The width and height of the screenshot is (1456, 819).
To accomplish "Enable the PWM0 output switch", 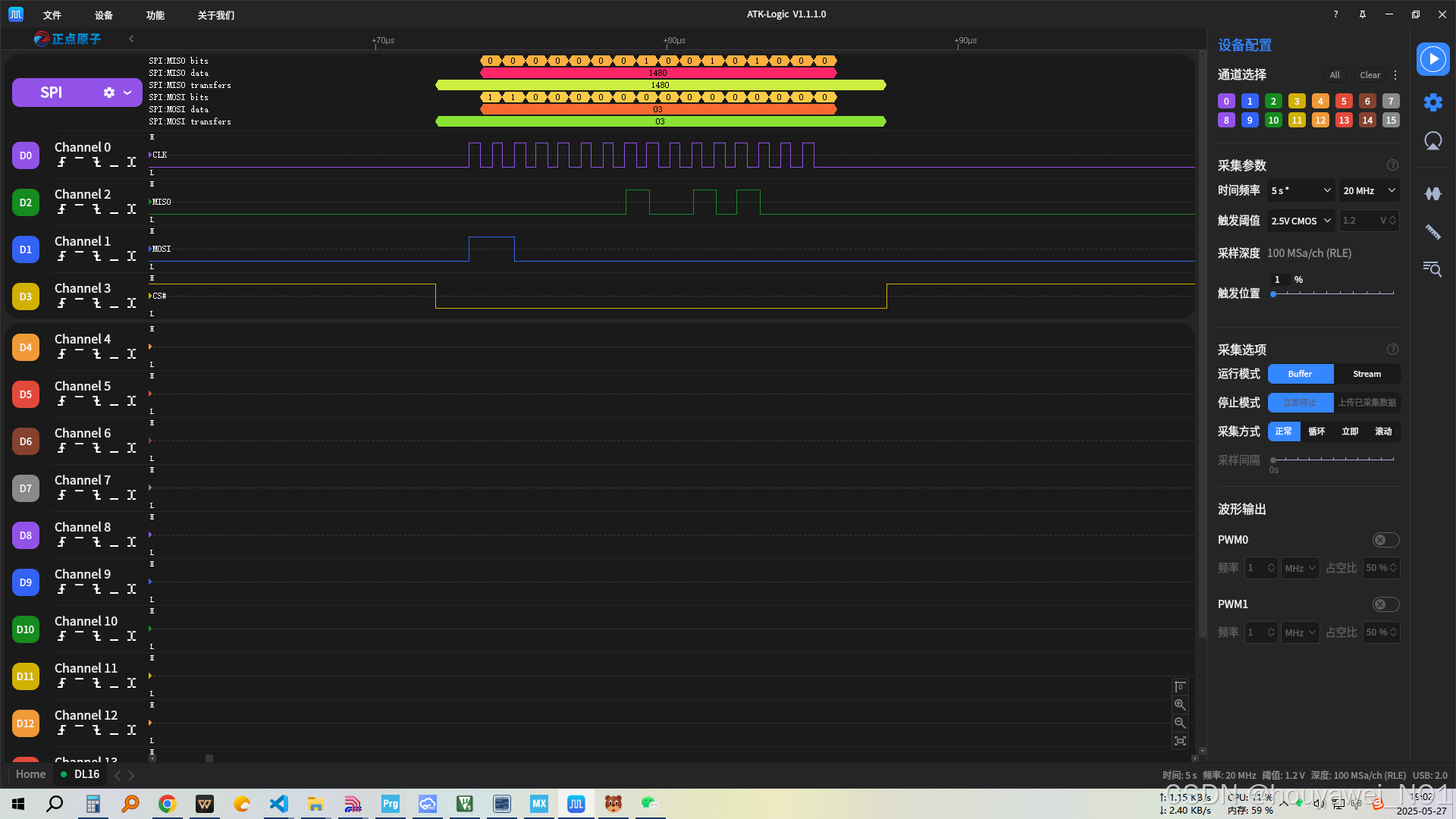I will (1385, 540).
